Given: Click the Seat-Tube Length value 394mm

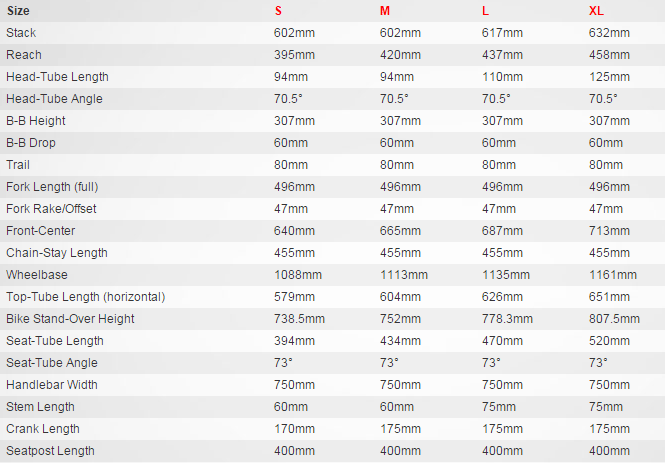Looking at the screenshot, I should click(x=294, y=341).
